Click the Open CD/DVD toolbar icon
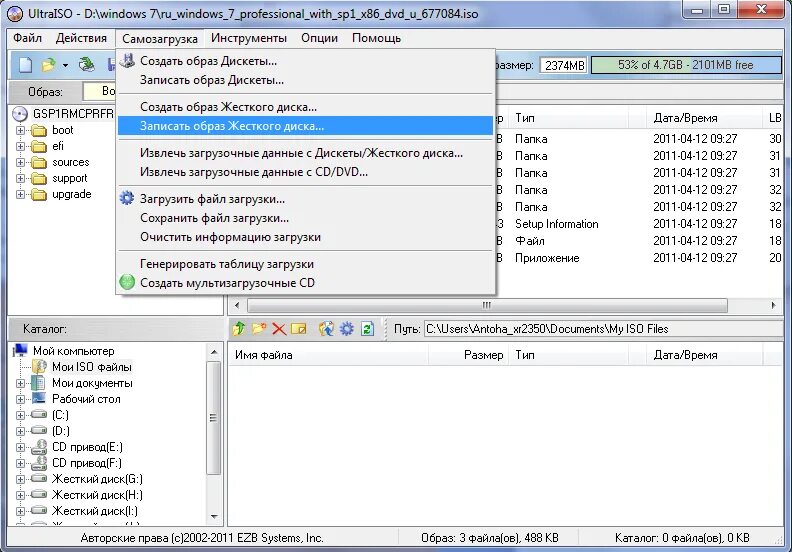 (87, 64)
